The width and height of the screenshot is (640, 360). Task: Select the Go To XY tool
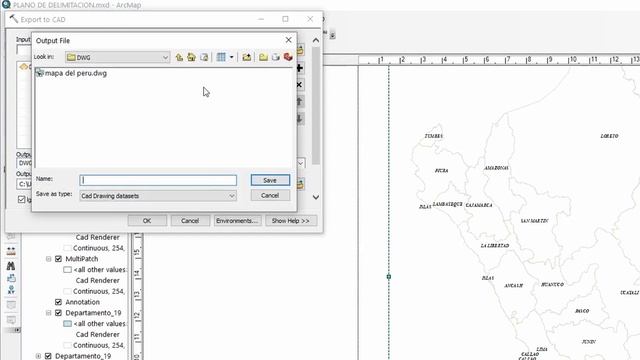tap(11, 290)
